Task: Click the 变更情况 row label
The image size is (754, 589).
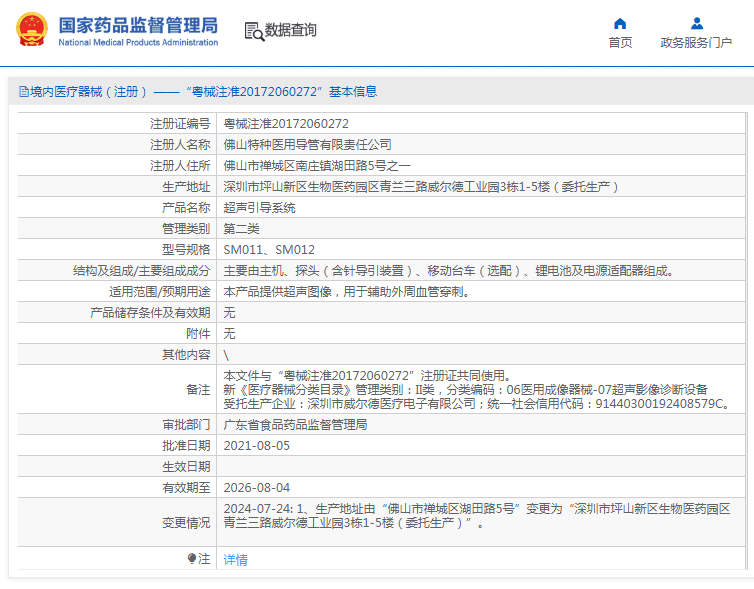Action: tap(186, 523)
